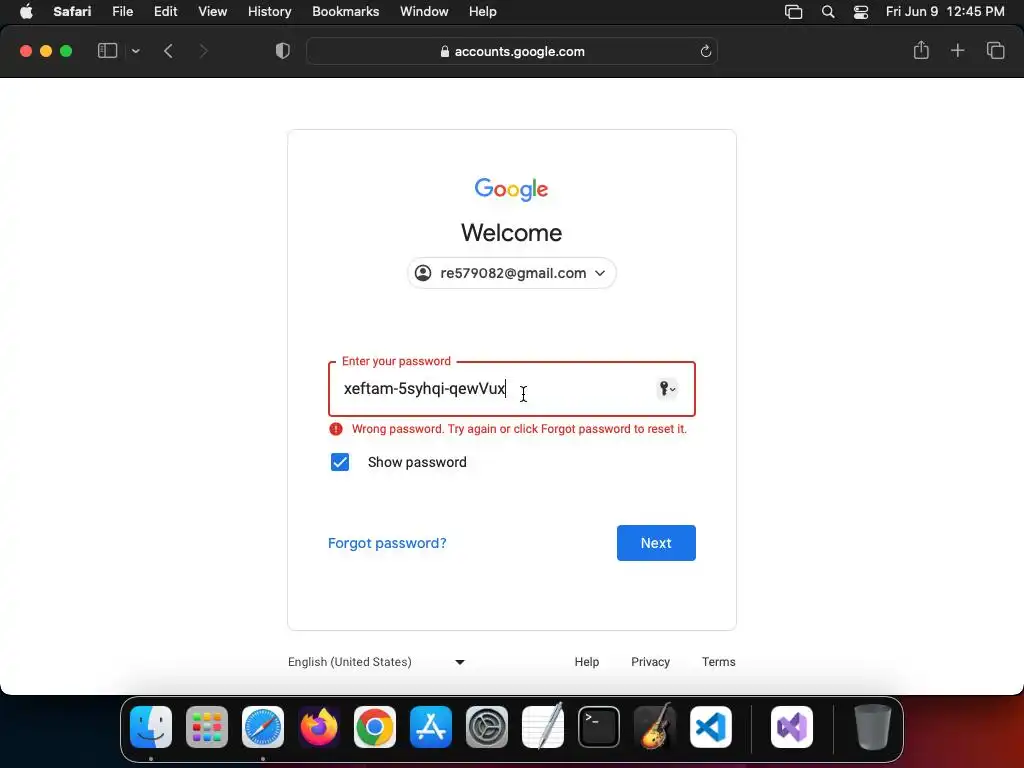Click the Welcome heading

pos(511,232)
